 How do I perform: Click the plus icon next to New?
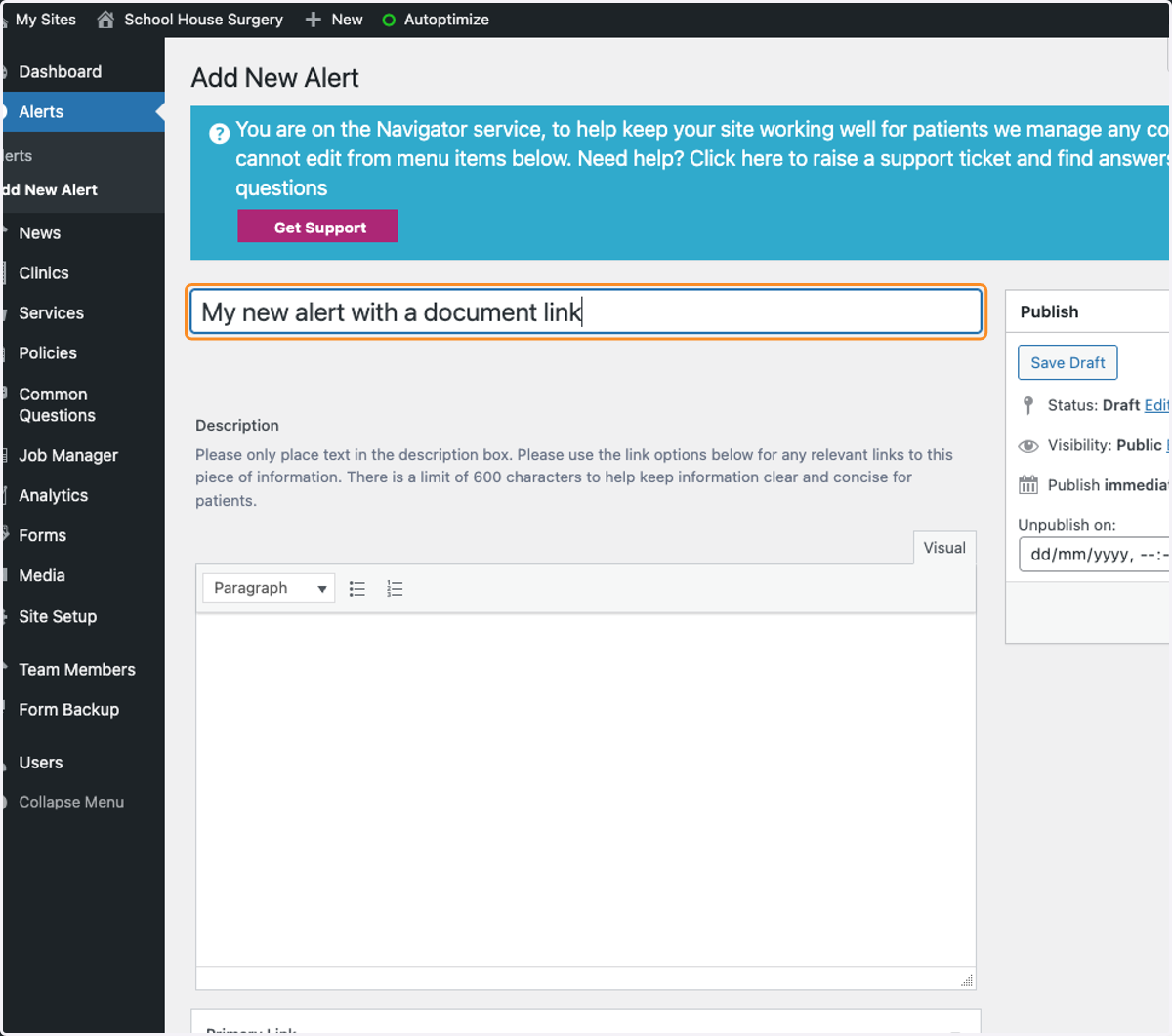(x=314, y=20)
